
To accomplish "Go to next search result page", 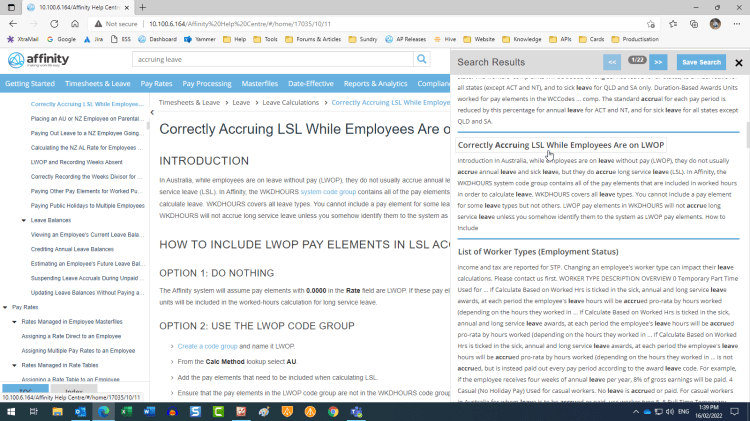I will [x=658, y=62].
